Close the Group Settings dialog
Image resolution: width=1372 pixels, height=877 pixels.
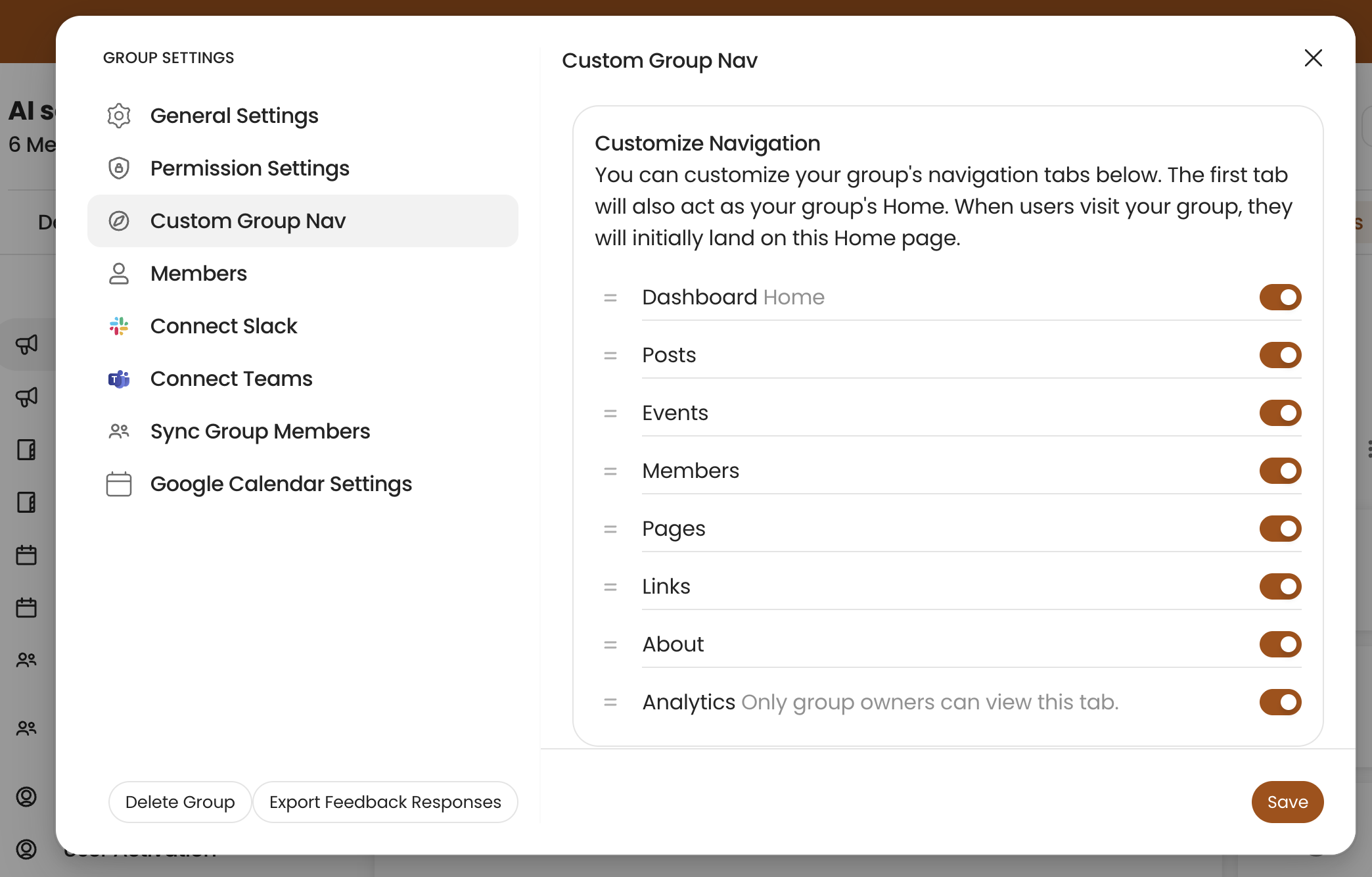1313,58
